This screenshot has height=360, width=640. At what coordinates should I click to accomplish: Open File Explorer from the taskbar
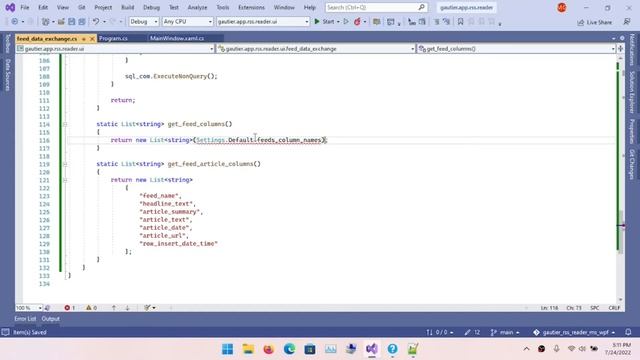(248, 349)
